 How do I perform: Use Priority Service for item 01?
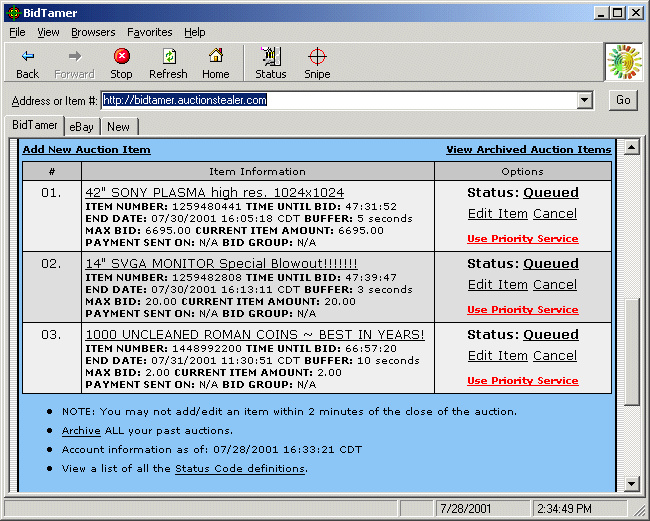(523, 239)
